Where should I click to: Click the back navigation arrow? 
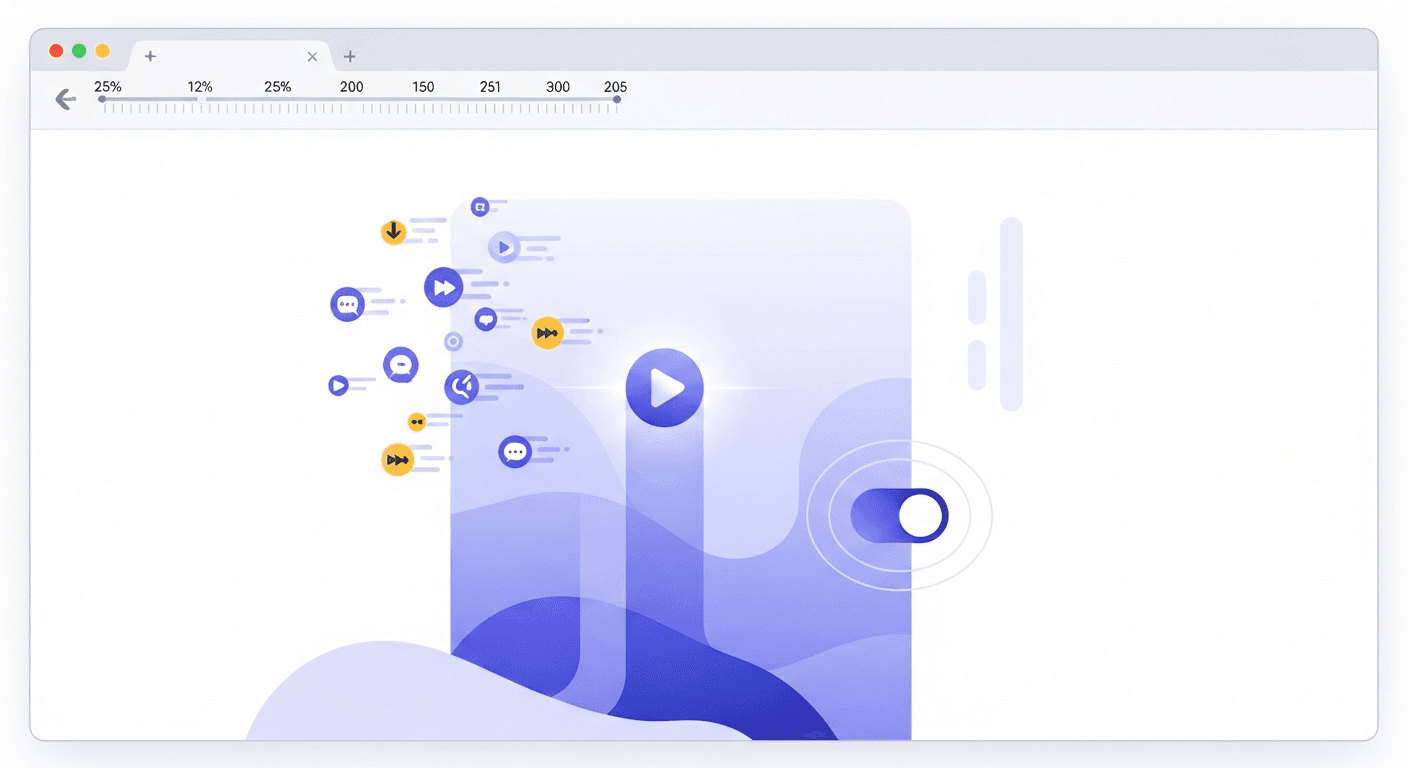coord(64,99)
